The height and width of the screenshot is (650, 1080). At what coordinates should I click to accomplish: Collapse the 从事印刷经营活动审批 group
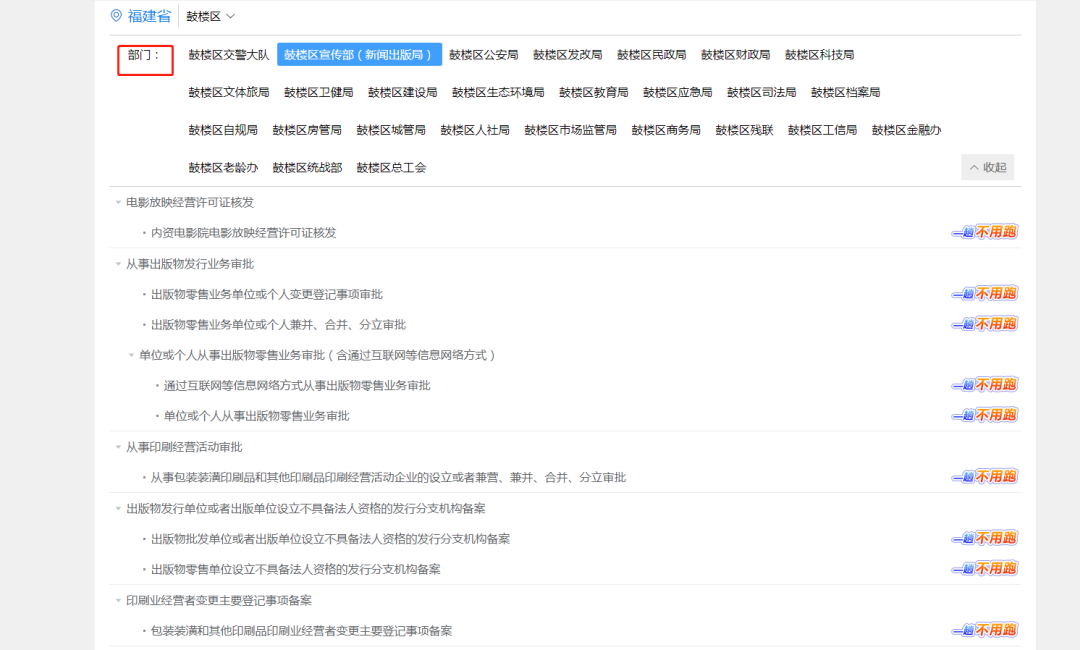coord(118,447)
